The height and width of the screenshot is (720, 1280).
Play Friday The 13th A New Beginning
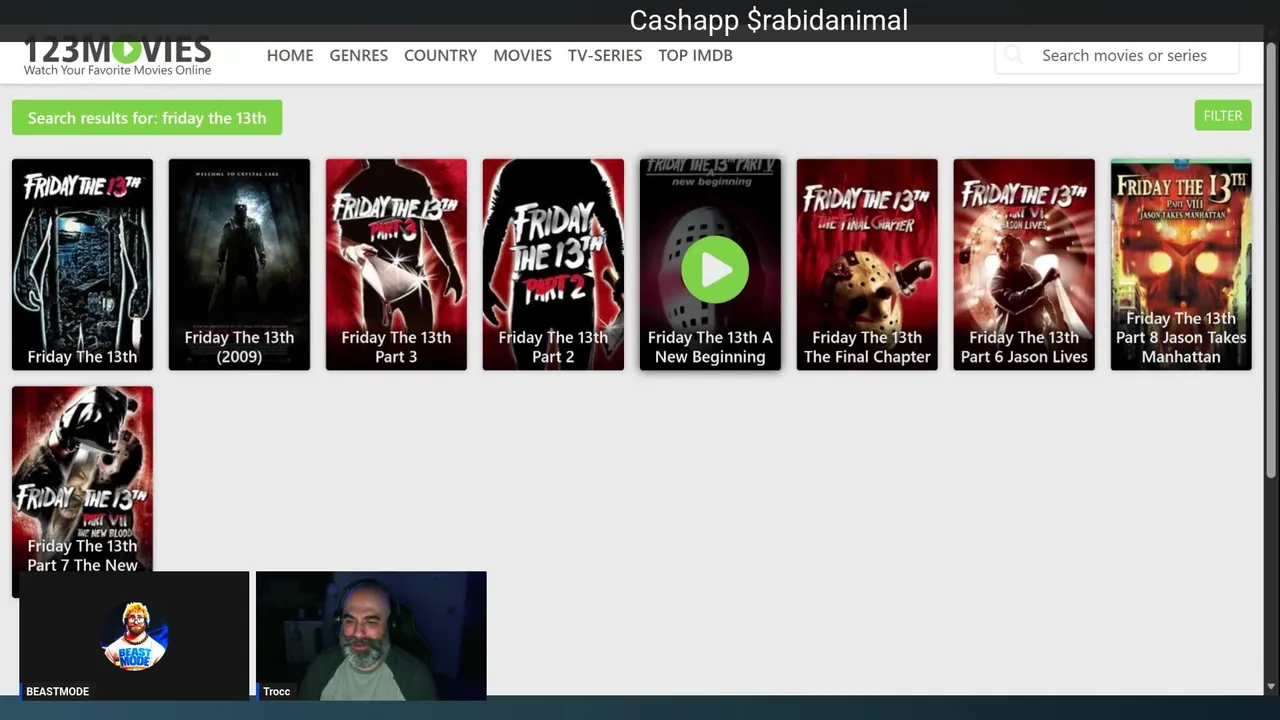click(714, 270)
